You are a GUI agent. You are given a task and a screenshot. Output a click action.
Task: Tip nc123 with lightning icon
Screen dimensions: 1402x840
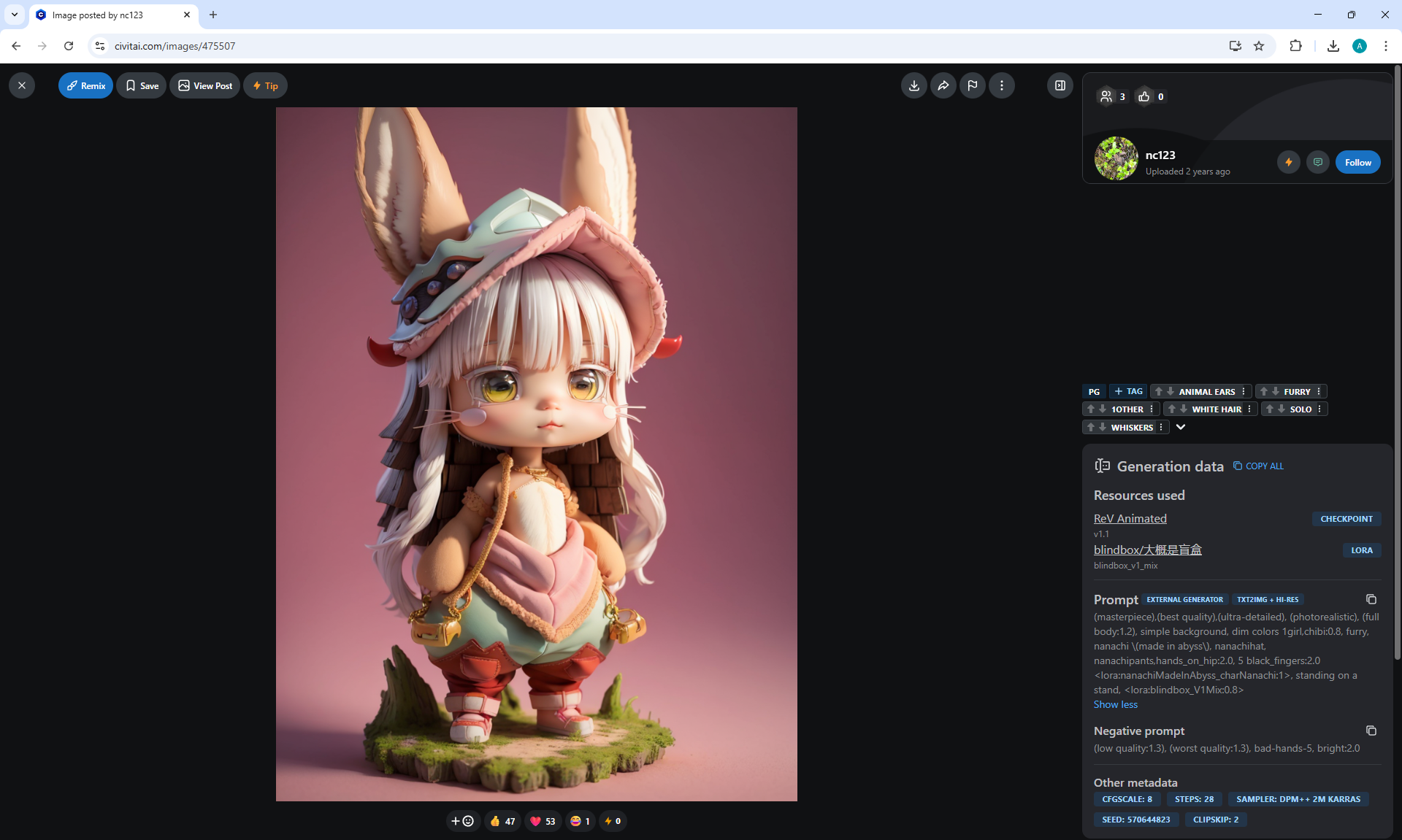[x=1288, y=162]
